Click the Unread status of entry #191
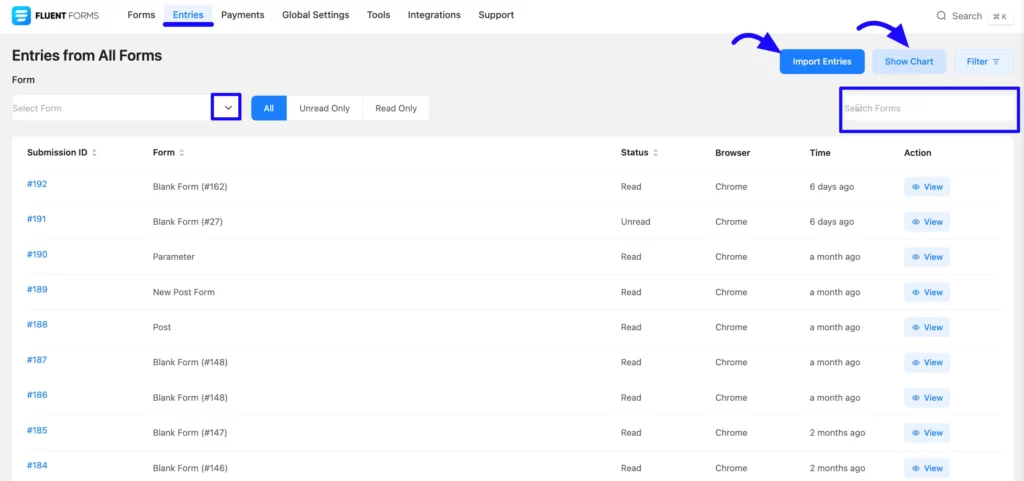This screenshot has width=1024, height=481. [635, 222]
